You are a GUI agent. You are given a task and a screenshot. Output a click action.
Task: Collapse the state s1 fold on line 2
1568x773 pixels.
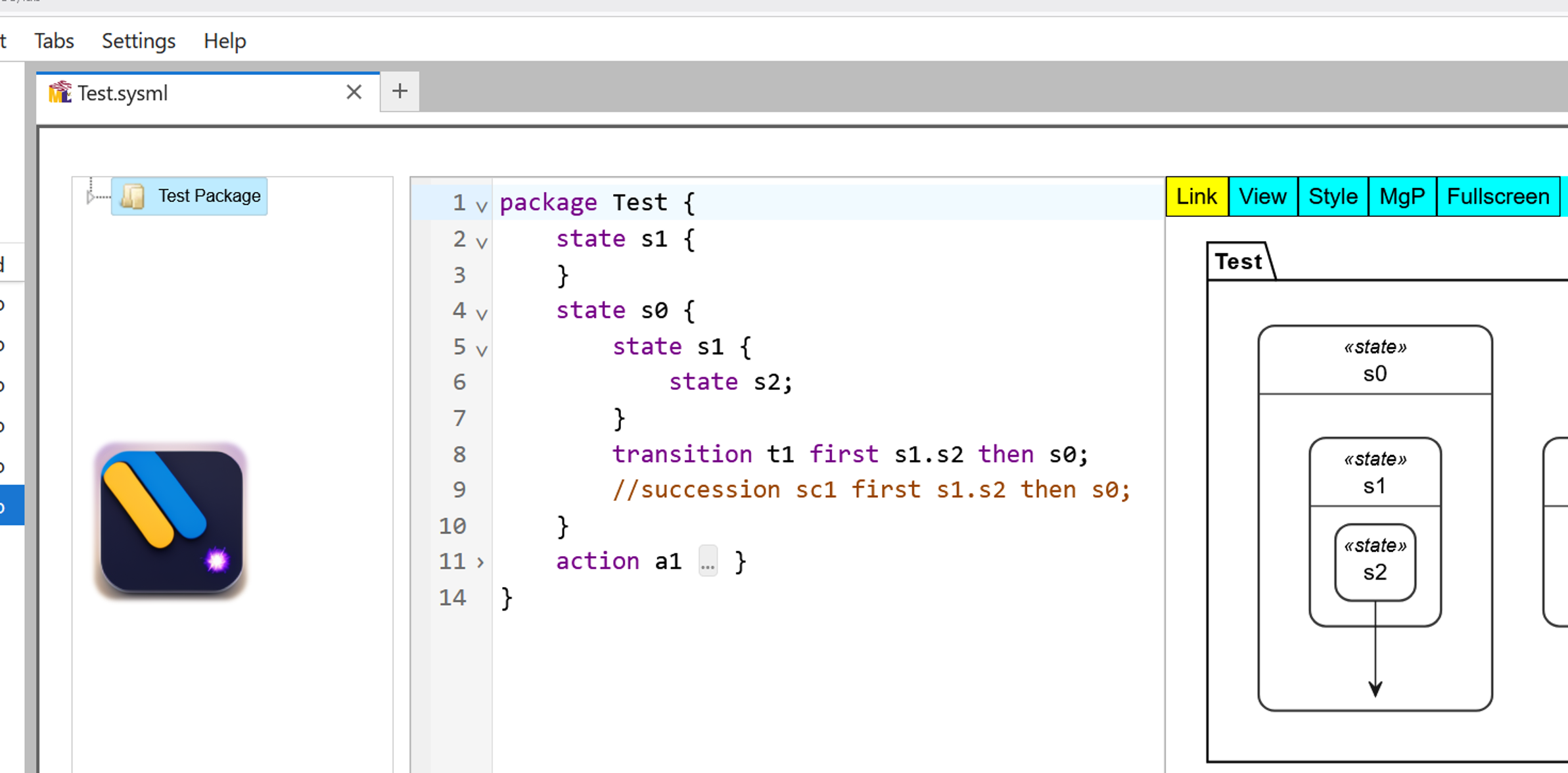point(482,243)
